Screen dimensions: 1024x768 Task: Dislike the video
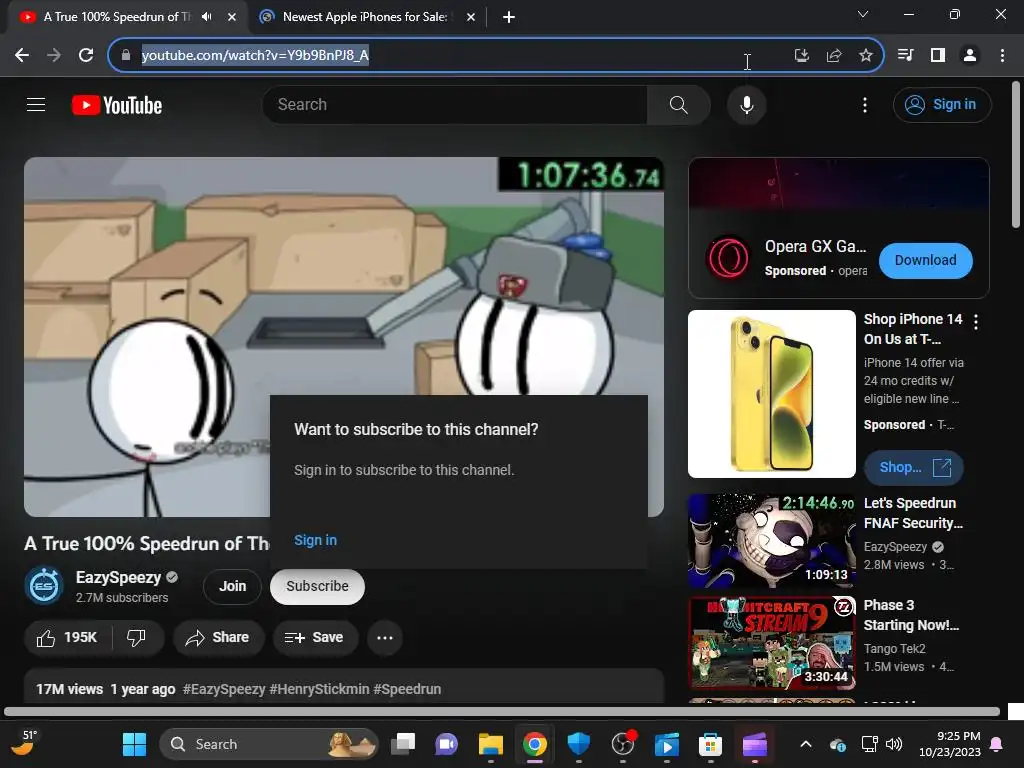(136, 637)
